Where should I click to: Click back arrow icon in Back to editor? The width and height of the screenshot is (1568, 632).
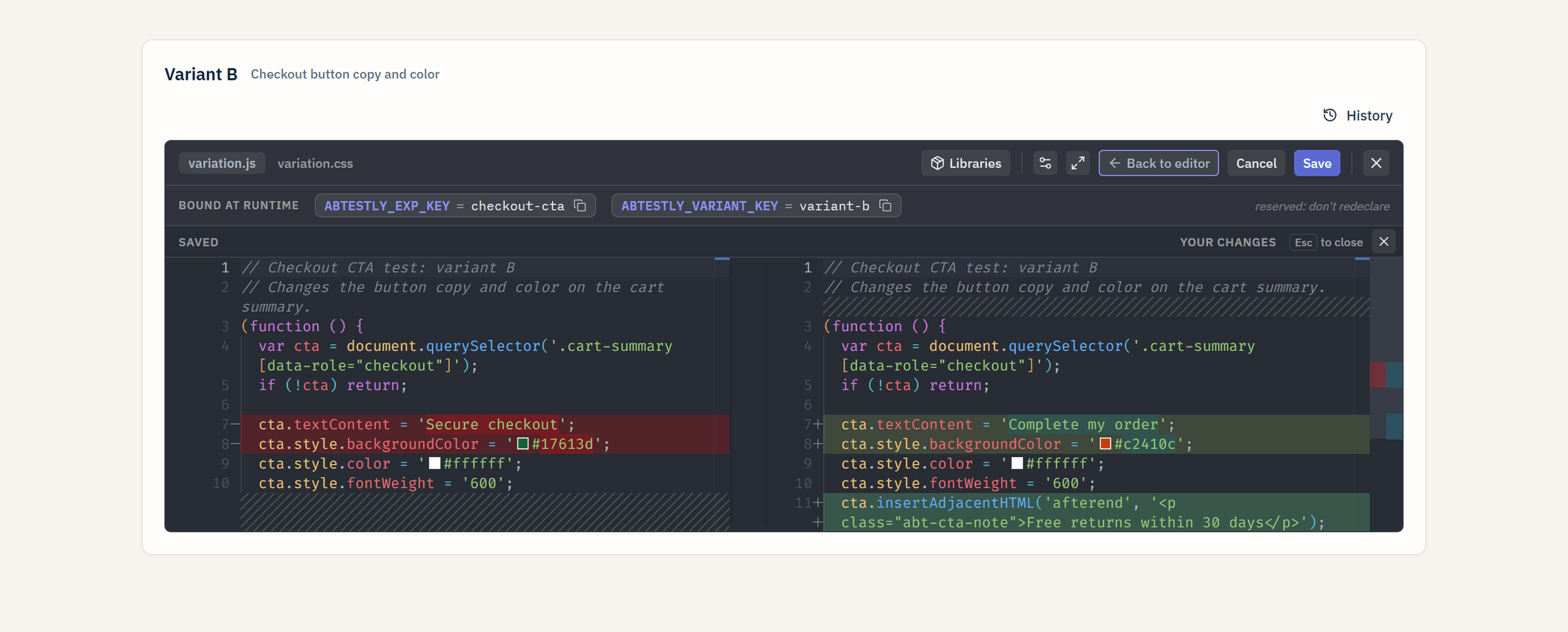coord(1115,163)
